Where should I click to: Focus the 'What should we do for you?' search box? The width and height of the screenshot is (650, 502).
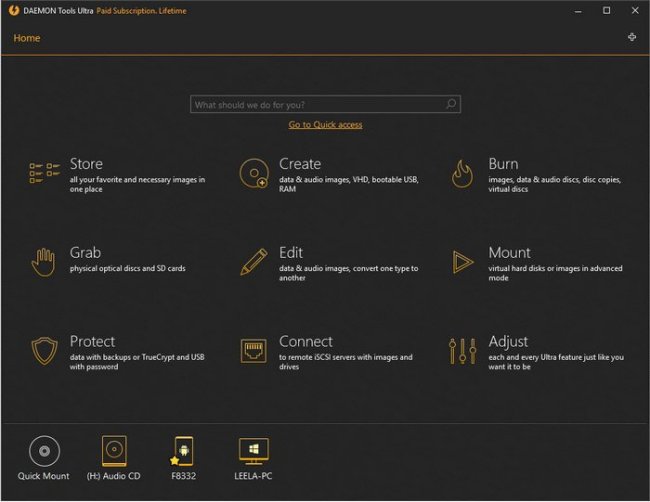pyautogui.click(x=325, y=104)
